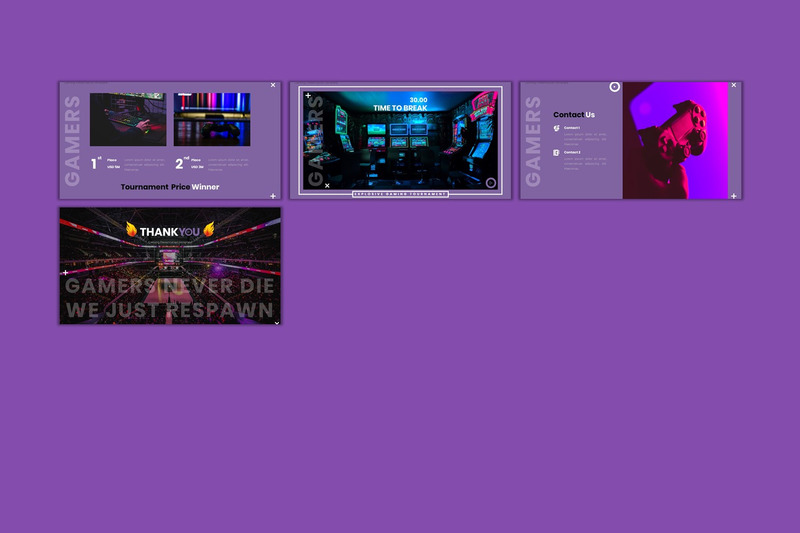Select the WE JUST RESPAWN text

(x=169, y=310)
